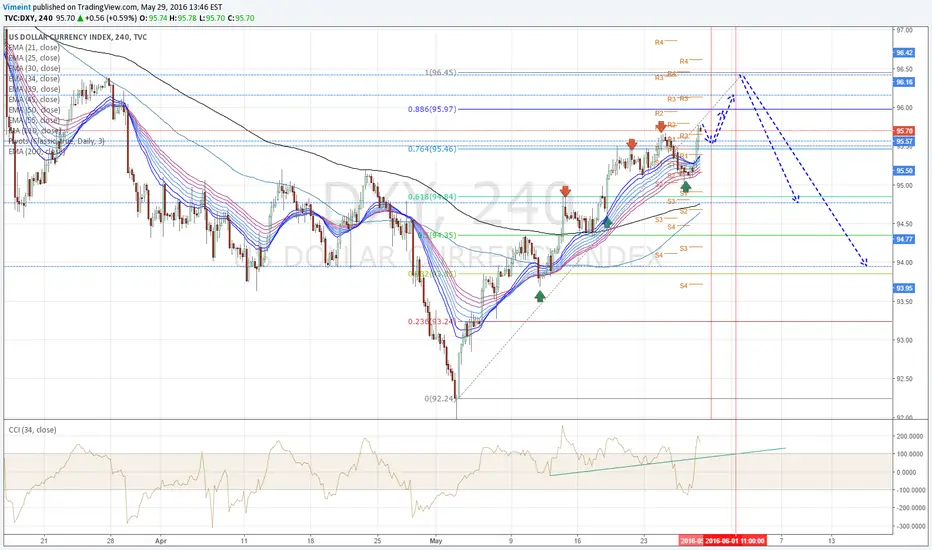The height and width of the screenshot is (550, 932).
Task: Select the EMA (21, close) legend entry
Action: pos(33,48)
